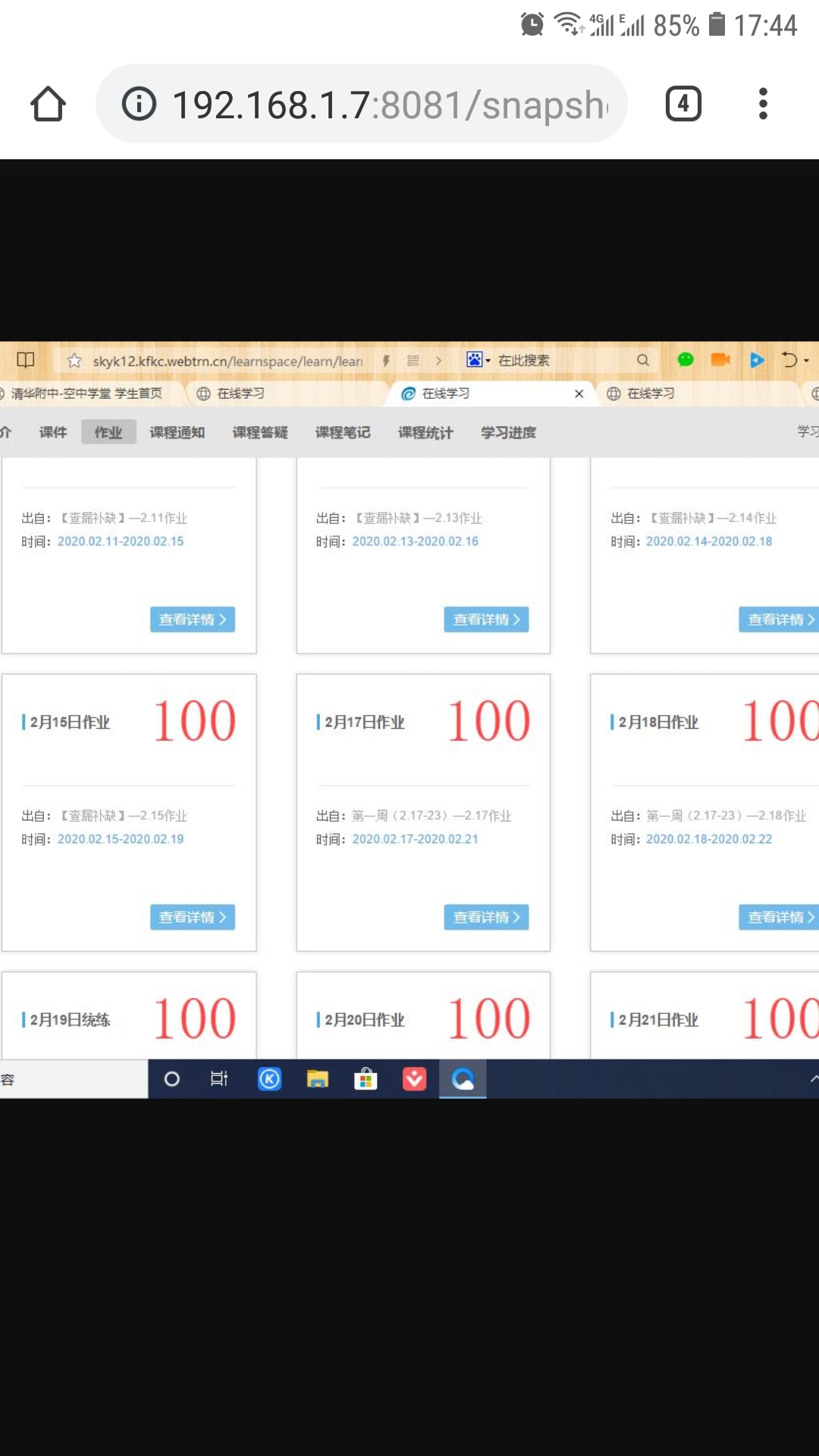Click 查看详情 for the 2.13作业 card

486,620
